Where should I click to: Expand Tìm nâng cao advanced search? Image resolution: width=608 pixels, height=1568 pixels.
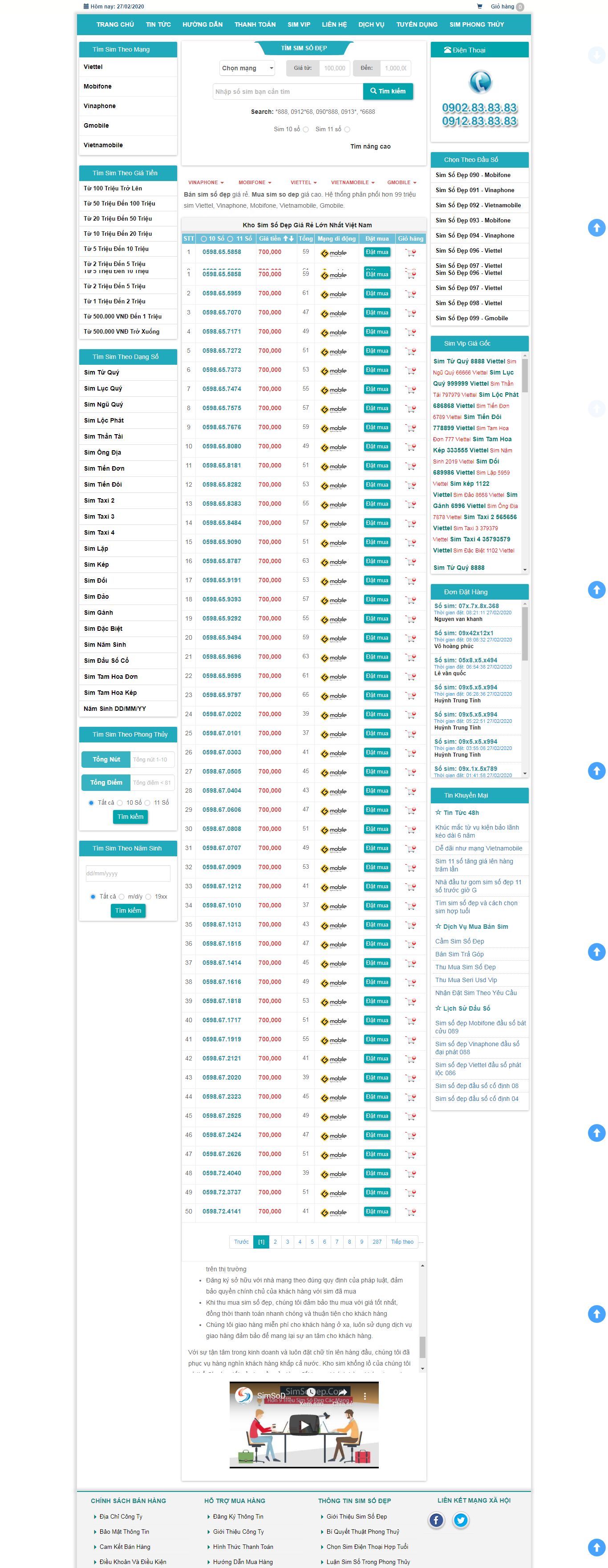pos(370,147)
